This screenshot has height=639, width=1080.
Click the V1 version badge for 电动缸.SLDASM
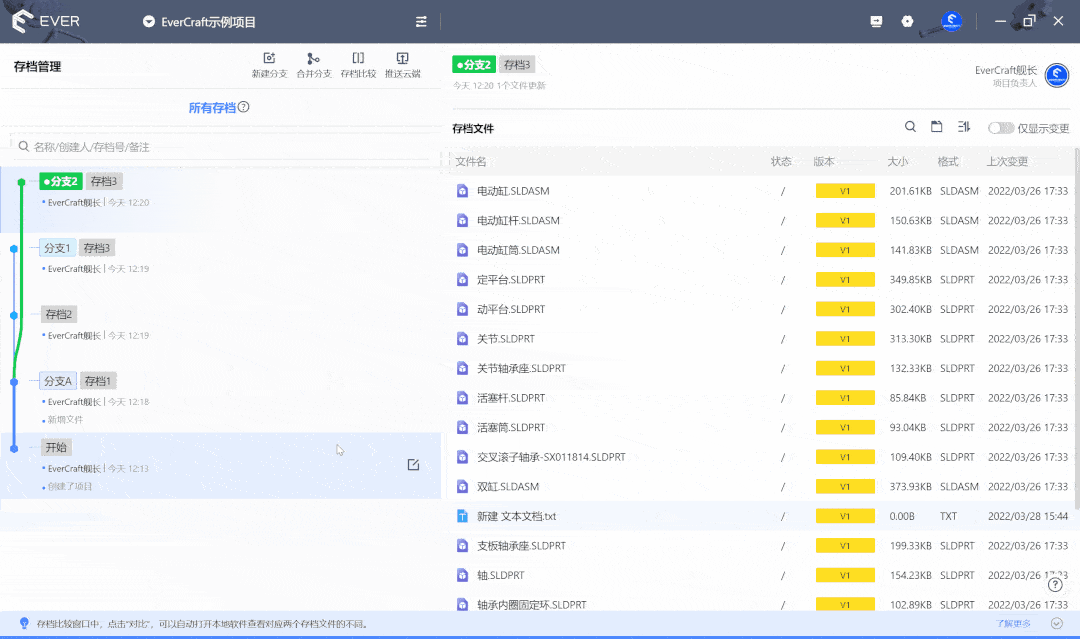pos(845,191)
